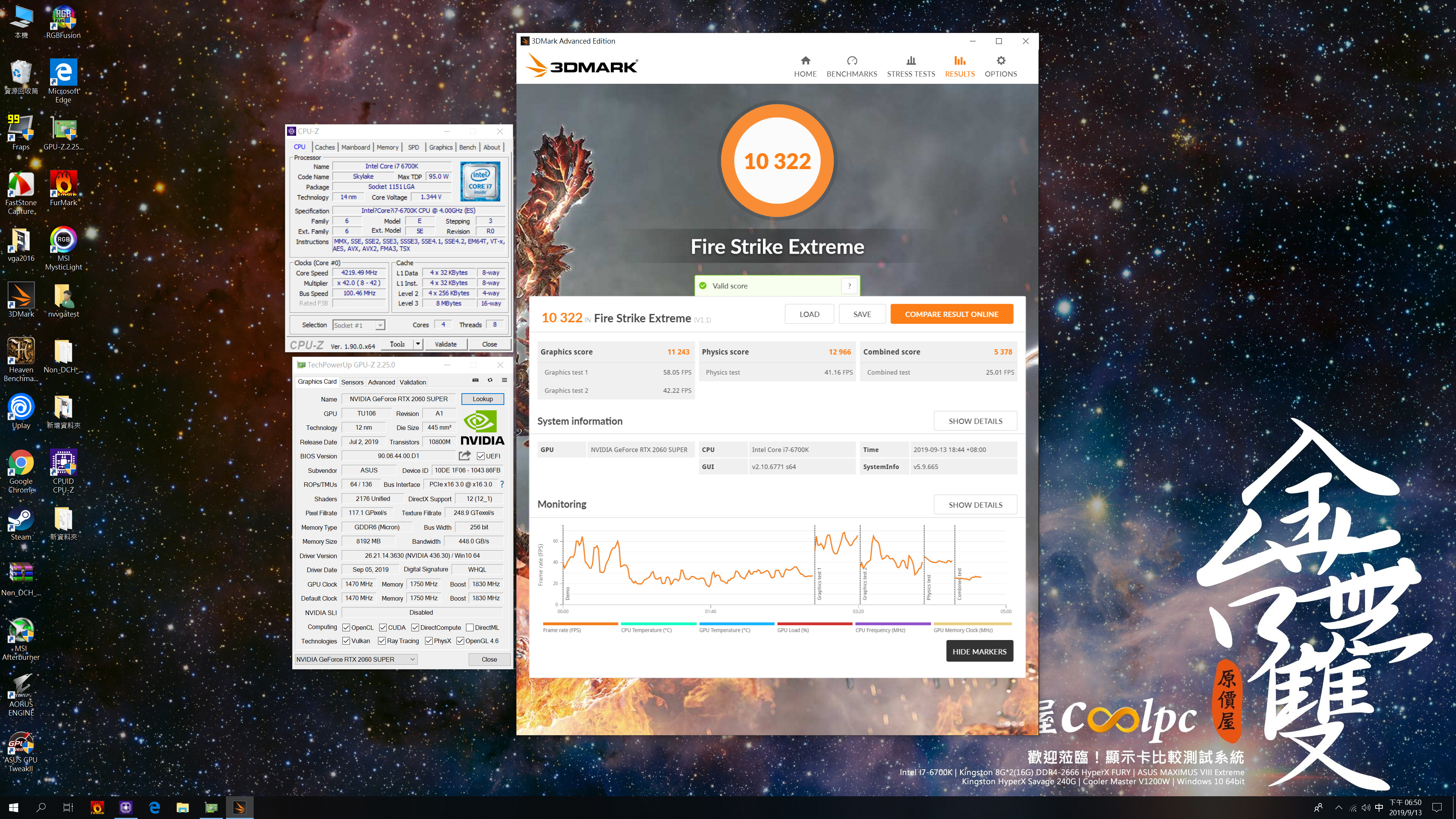Click 3DMark RESULTS tab
The width and height of the screenshot is (1456, 819).
click(960, 66)
